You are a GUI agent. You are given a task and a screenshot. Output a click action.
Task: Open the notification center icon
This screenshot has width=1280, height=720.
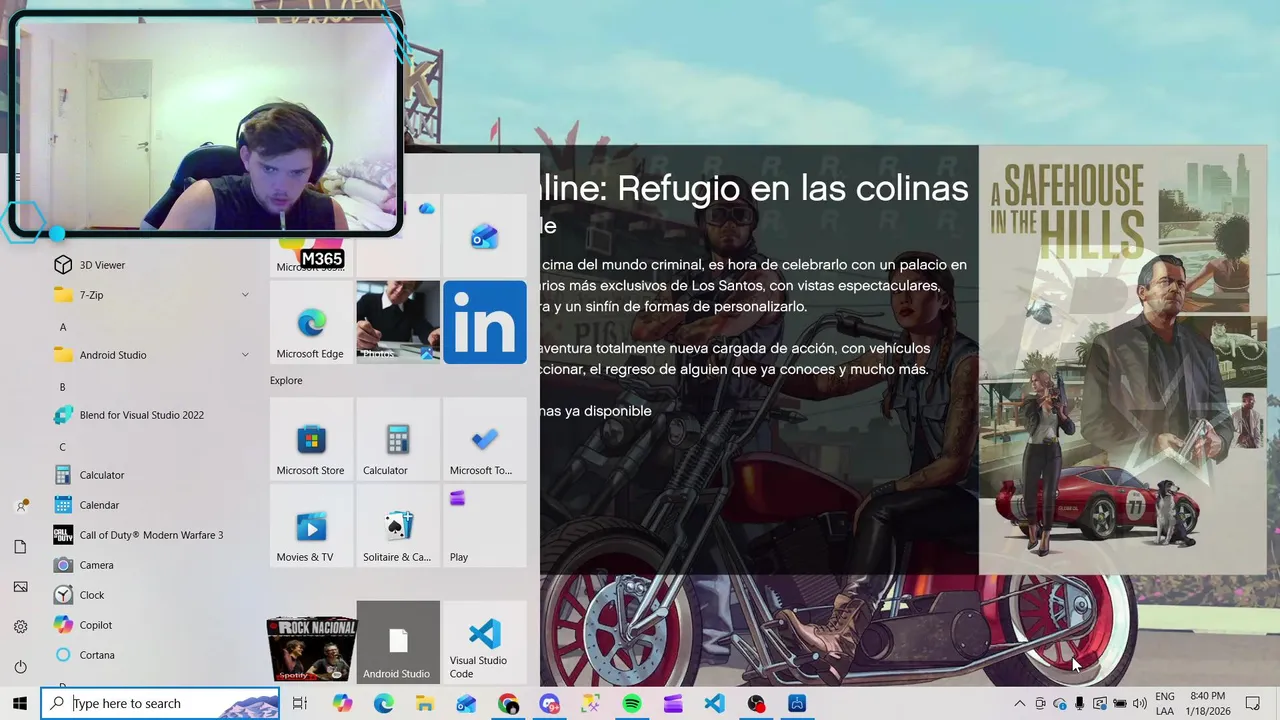point(1253,704)
